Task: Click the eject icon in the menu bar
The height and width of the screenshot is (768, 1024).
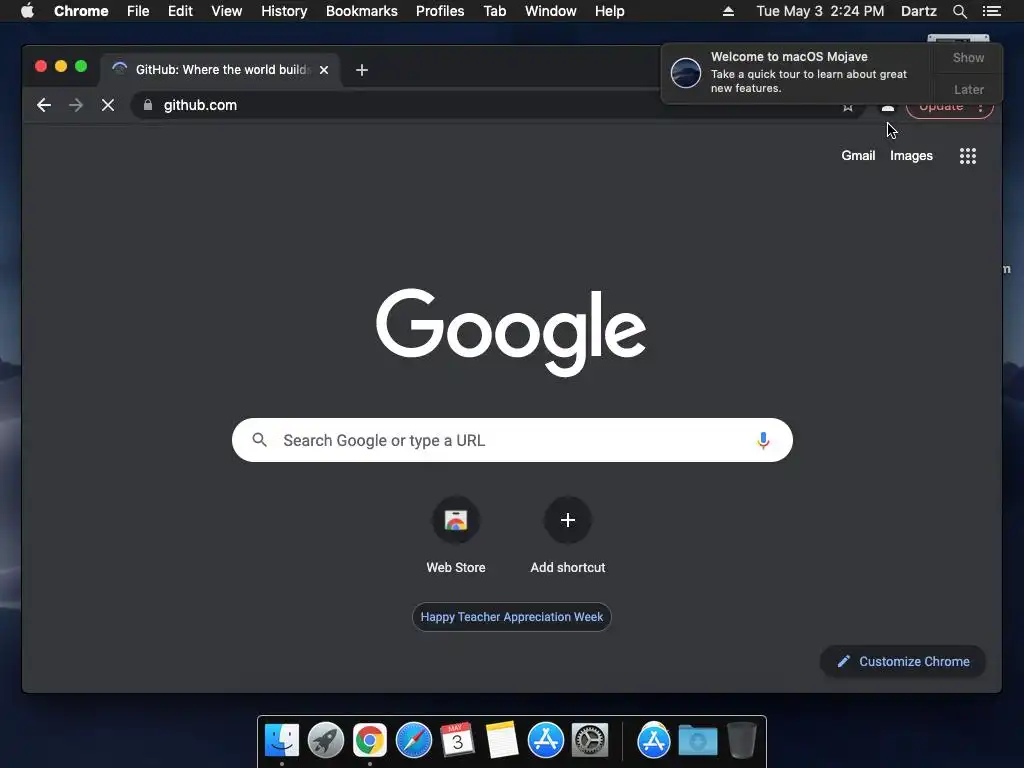Action: coord(728,11)
